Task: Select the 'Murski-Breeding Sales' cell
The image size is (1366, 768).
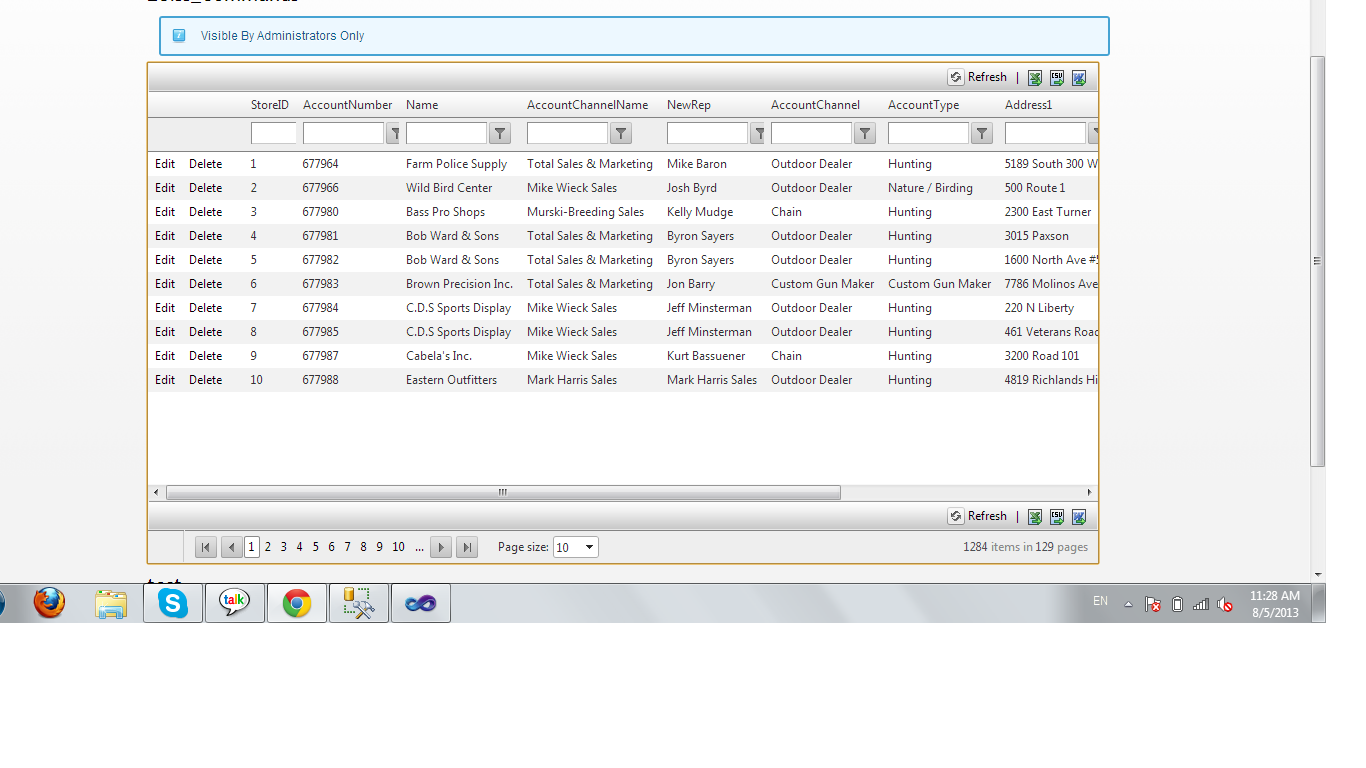Action: click(586, 212)
